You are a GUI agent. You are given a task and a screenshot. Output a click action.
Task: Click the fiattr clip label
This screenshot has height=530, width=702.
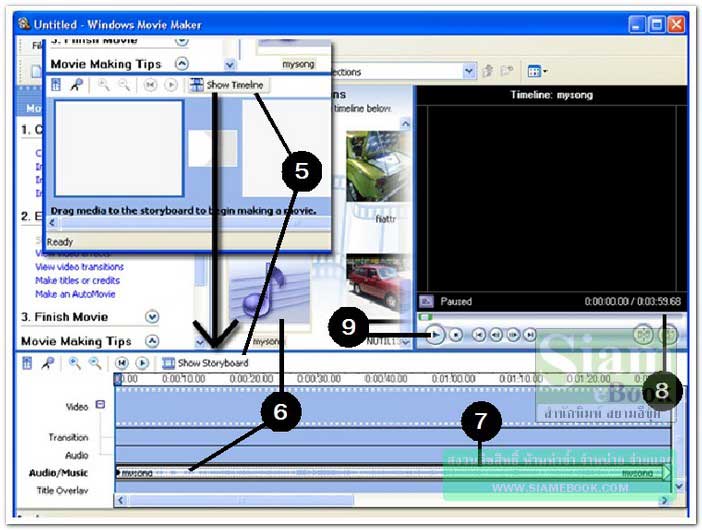pos(385,219)
